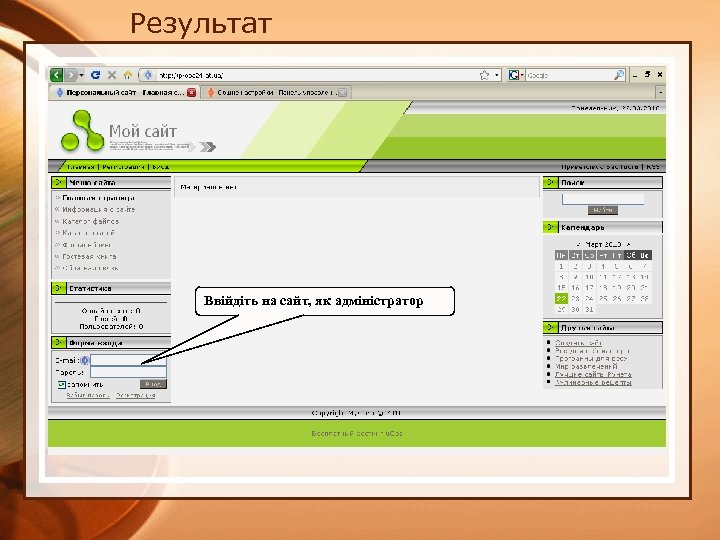Click the bookmark star in address bar
The height and width of the screenshot is (540, 720).
pyautogui.click(x=484, y=75)
